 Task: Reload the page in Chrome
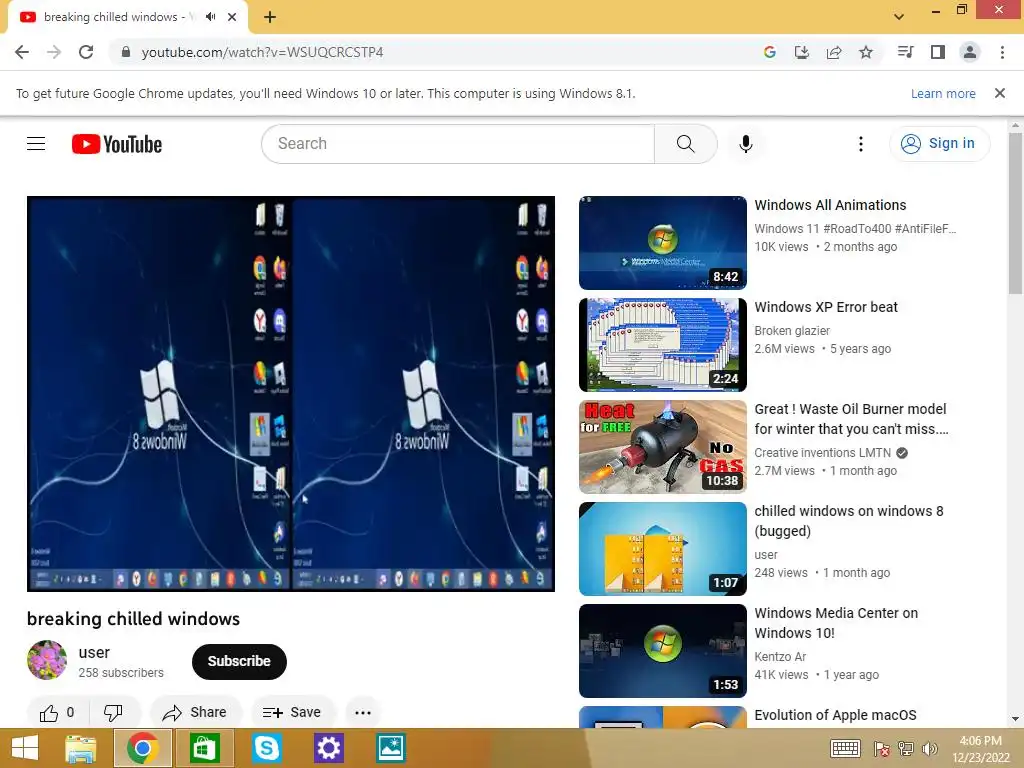click(86, 52)
